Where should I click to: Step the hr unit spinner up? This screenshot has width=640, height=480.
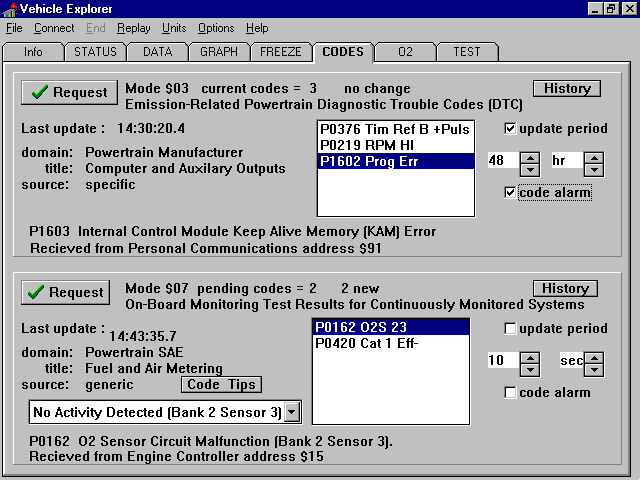594,155
